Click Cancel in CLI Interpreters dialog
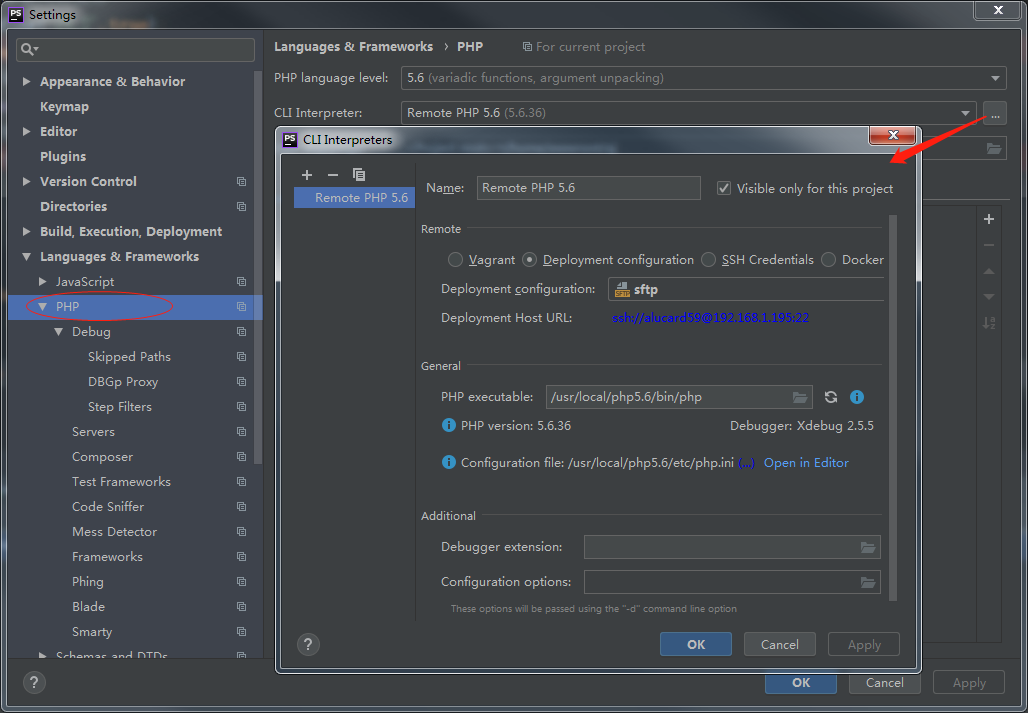Viewport: 1028px width, 713px height. pos(780,644)
